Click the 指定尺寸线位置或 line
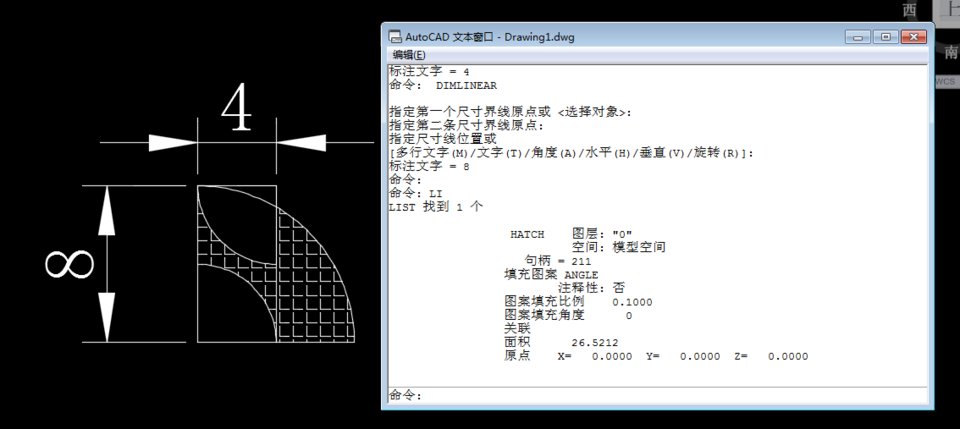The image size is (960, 429). [443, 140]
